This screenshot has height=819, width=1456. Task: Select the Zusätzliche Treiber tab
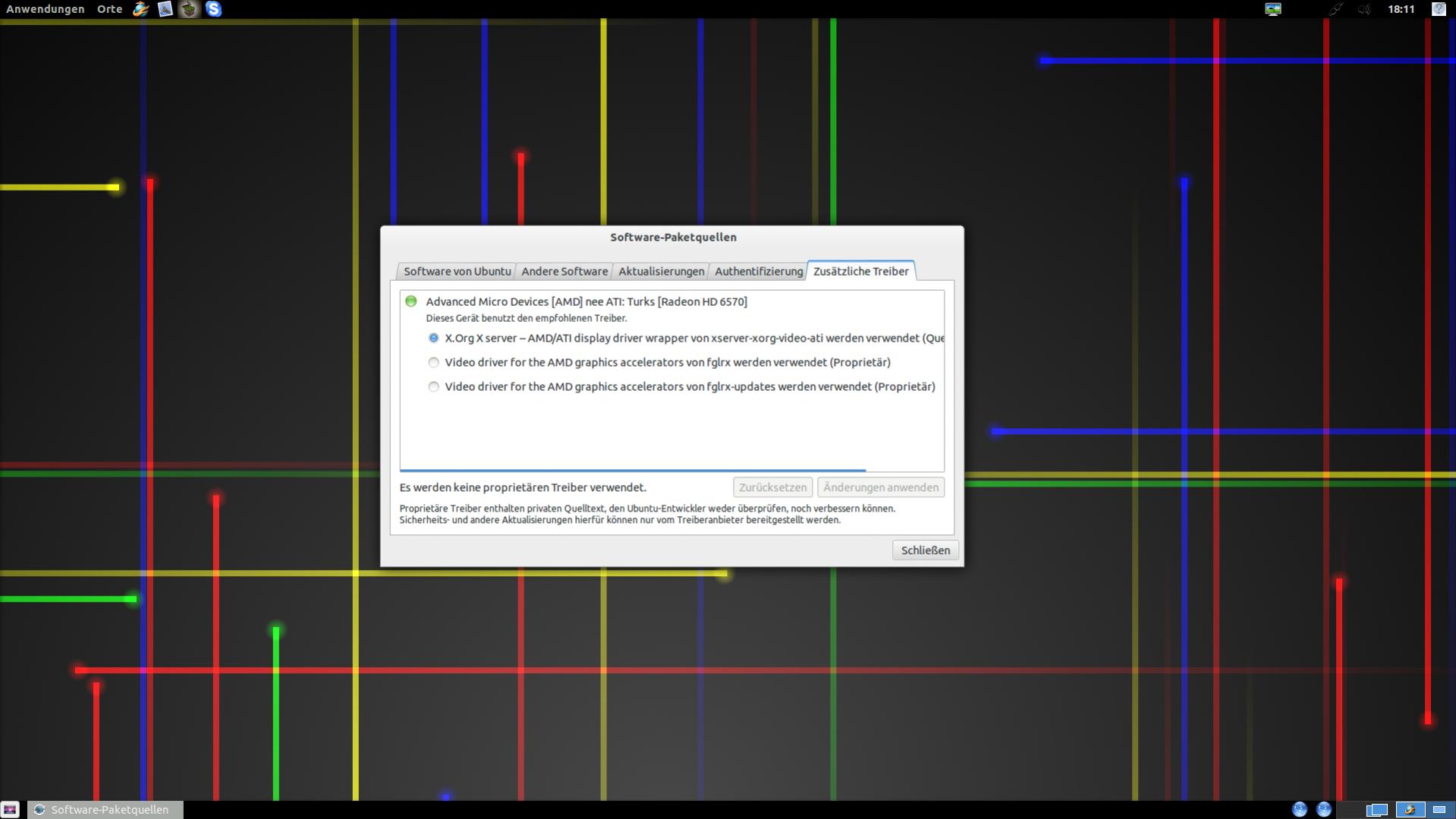(860, 271)
